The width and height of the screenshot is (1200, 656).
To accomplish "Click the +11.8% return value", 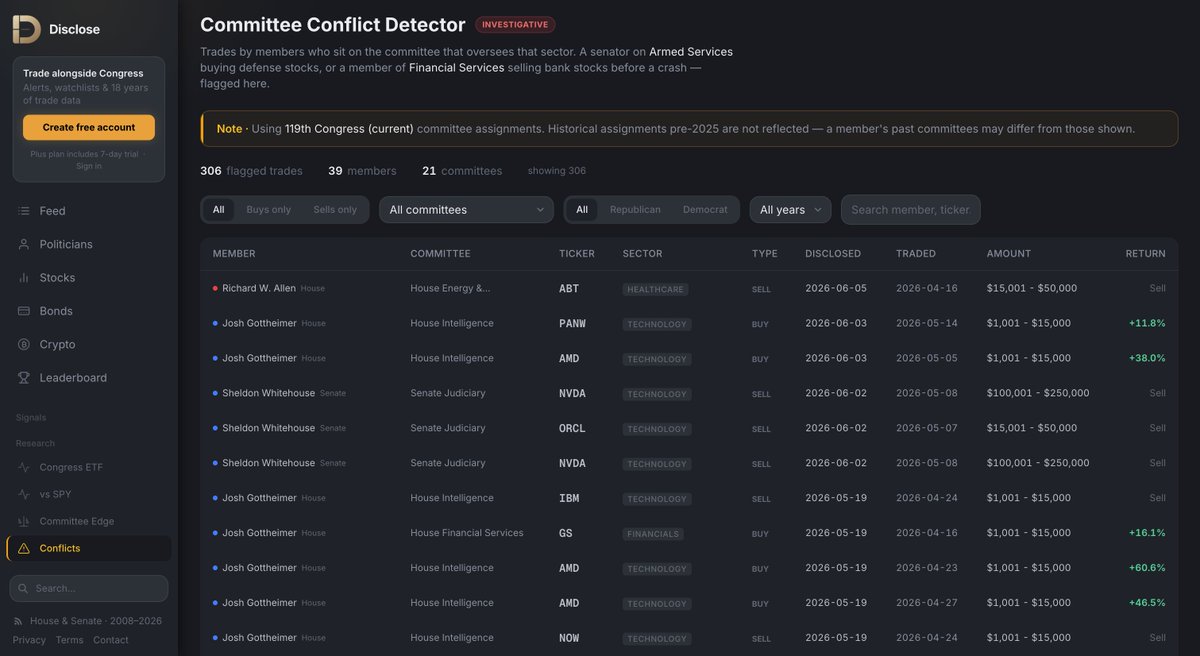I will 1147,323.
